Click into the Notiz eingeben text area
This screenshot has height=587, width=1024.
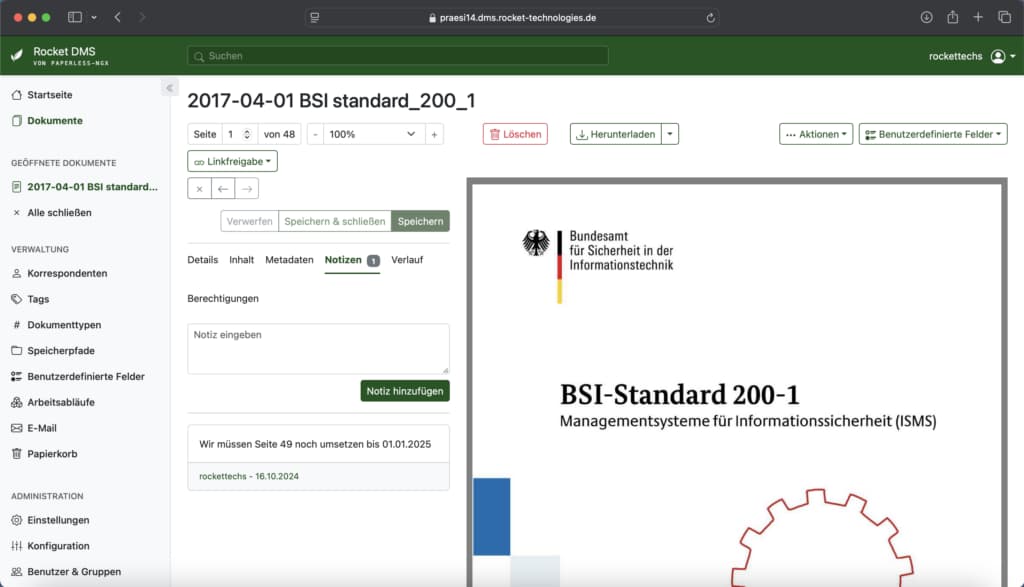(319, 349)
